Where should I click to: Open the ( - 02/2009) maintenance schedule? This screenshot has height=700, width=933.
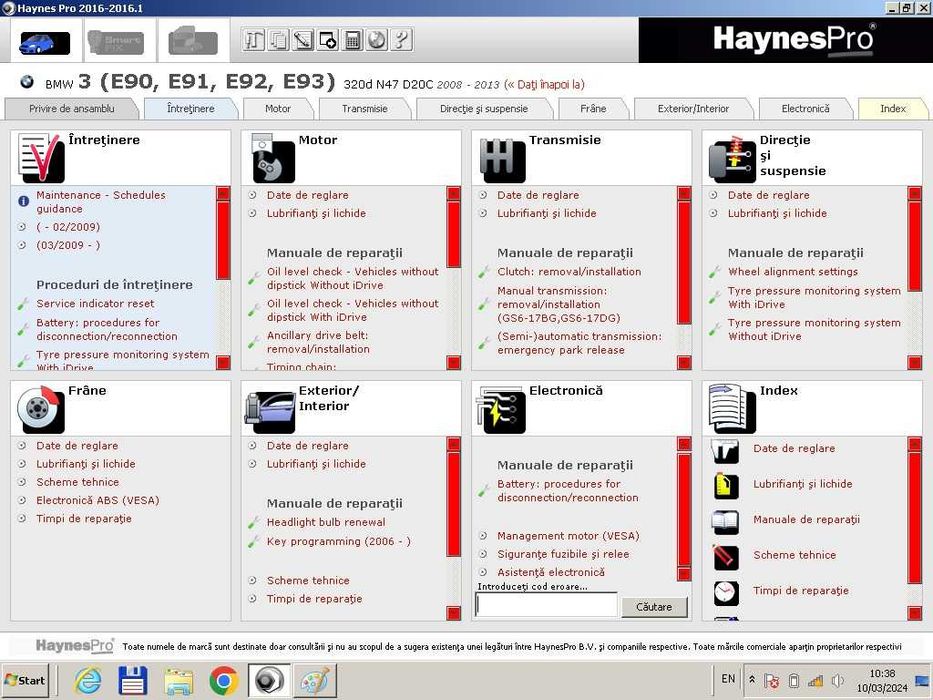click(x=68, y=227)
